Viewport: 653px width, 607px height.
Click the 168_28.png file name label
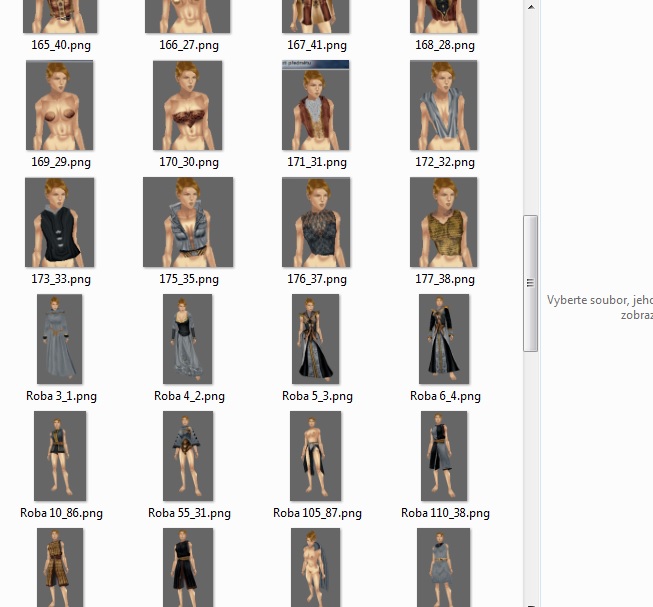point(444,45)
